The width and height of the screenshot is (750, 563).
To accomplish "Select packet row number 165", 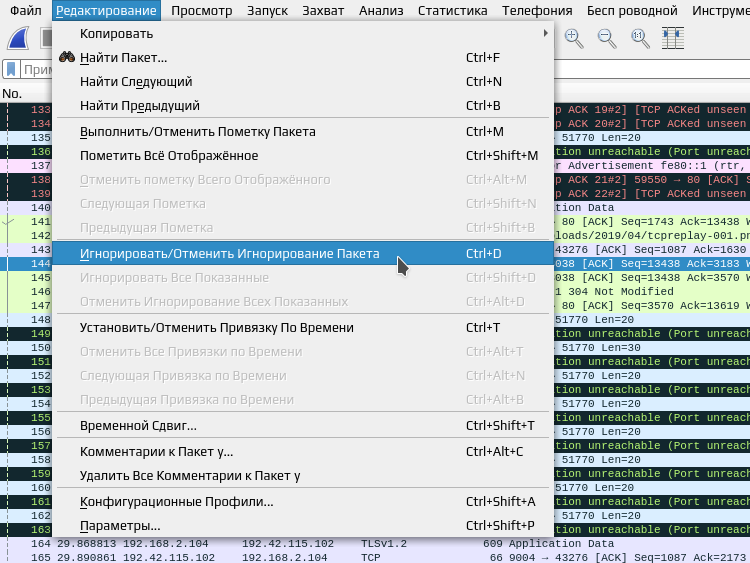I will [375, 558].
